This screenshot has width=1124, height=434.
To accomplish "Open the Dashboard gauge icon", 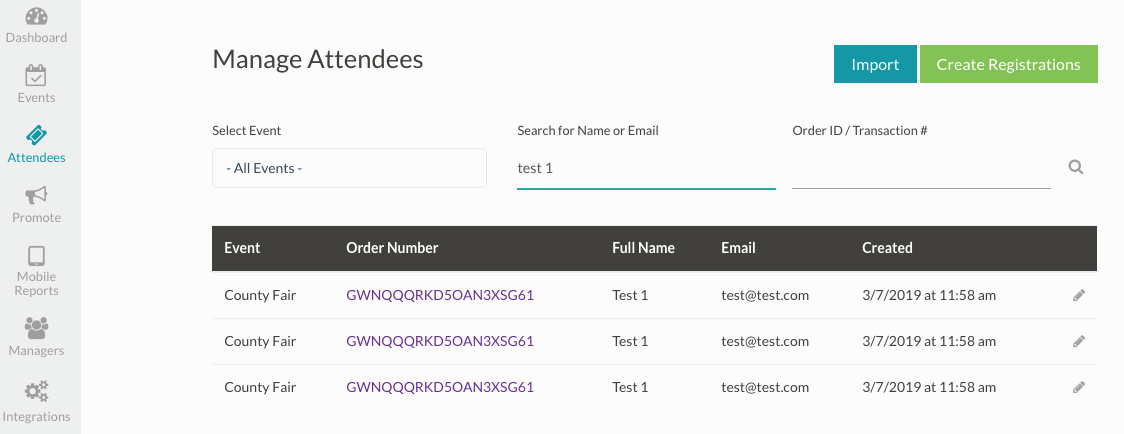I will (x=36, y=17).
